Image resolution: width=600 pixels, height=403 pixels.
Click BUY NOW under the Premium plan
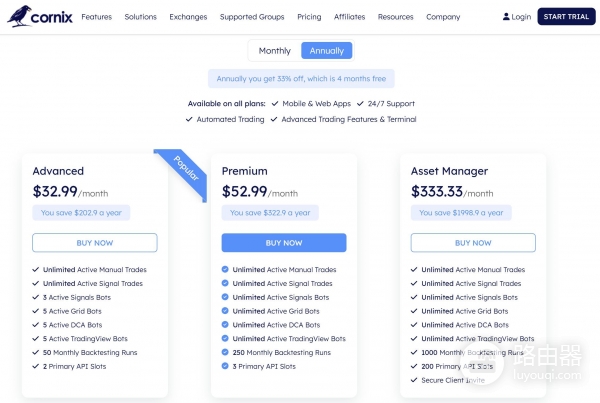click(284, 243)
